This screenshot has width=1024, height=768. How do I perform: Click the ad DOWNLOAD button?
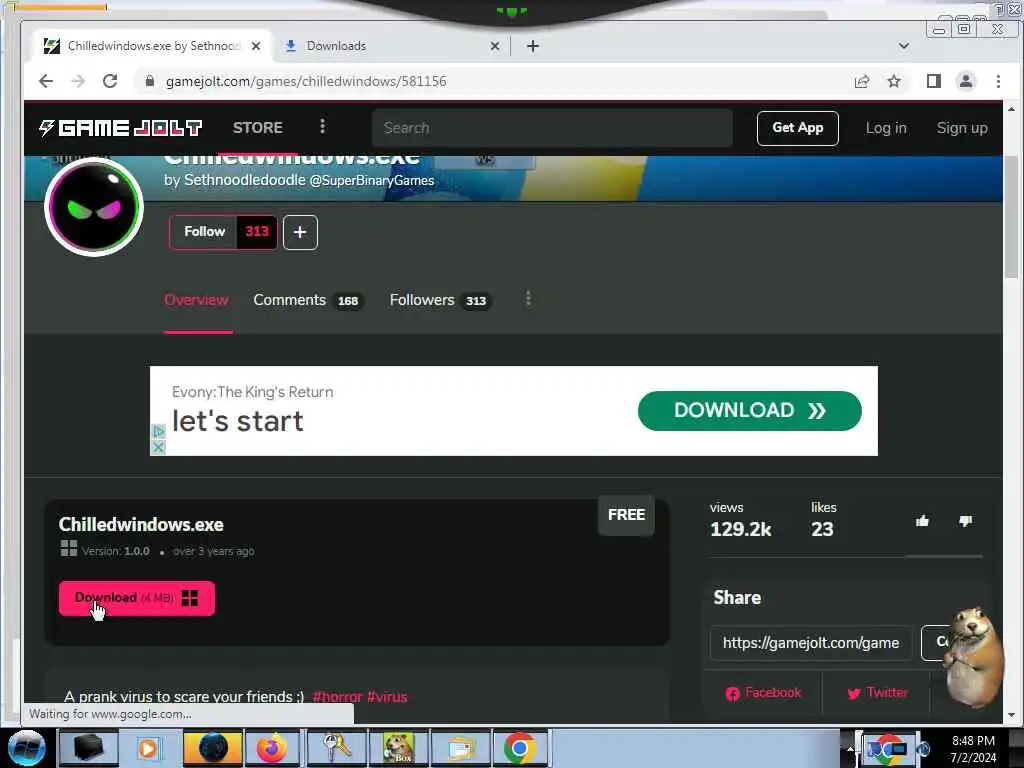[x=750, y=411]
